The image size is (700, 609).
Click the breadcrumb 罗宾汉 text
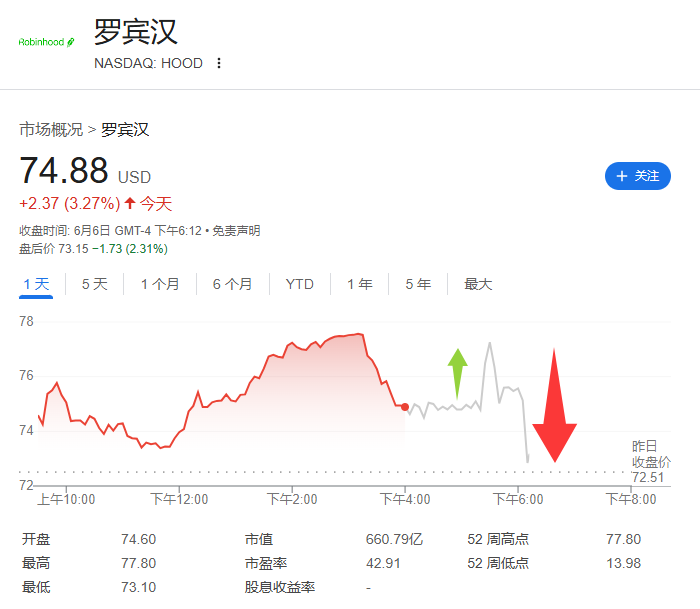(x=125, y=129)
